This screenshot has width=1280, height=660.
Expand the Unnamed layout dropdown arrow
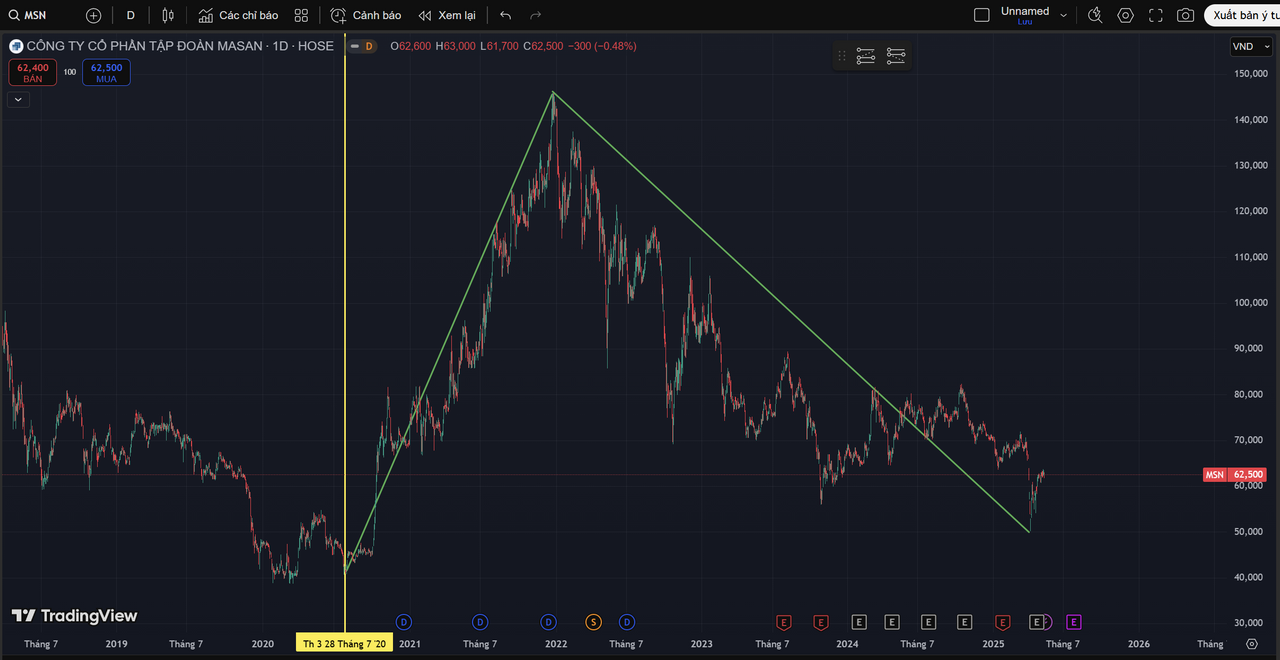click(1063, 15)
